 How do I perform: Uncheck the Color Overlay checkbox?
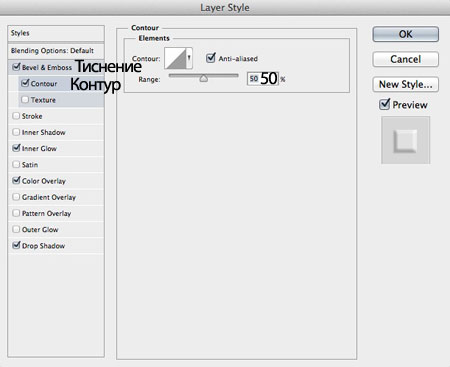[x=16, y=180]
